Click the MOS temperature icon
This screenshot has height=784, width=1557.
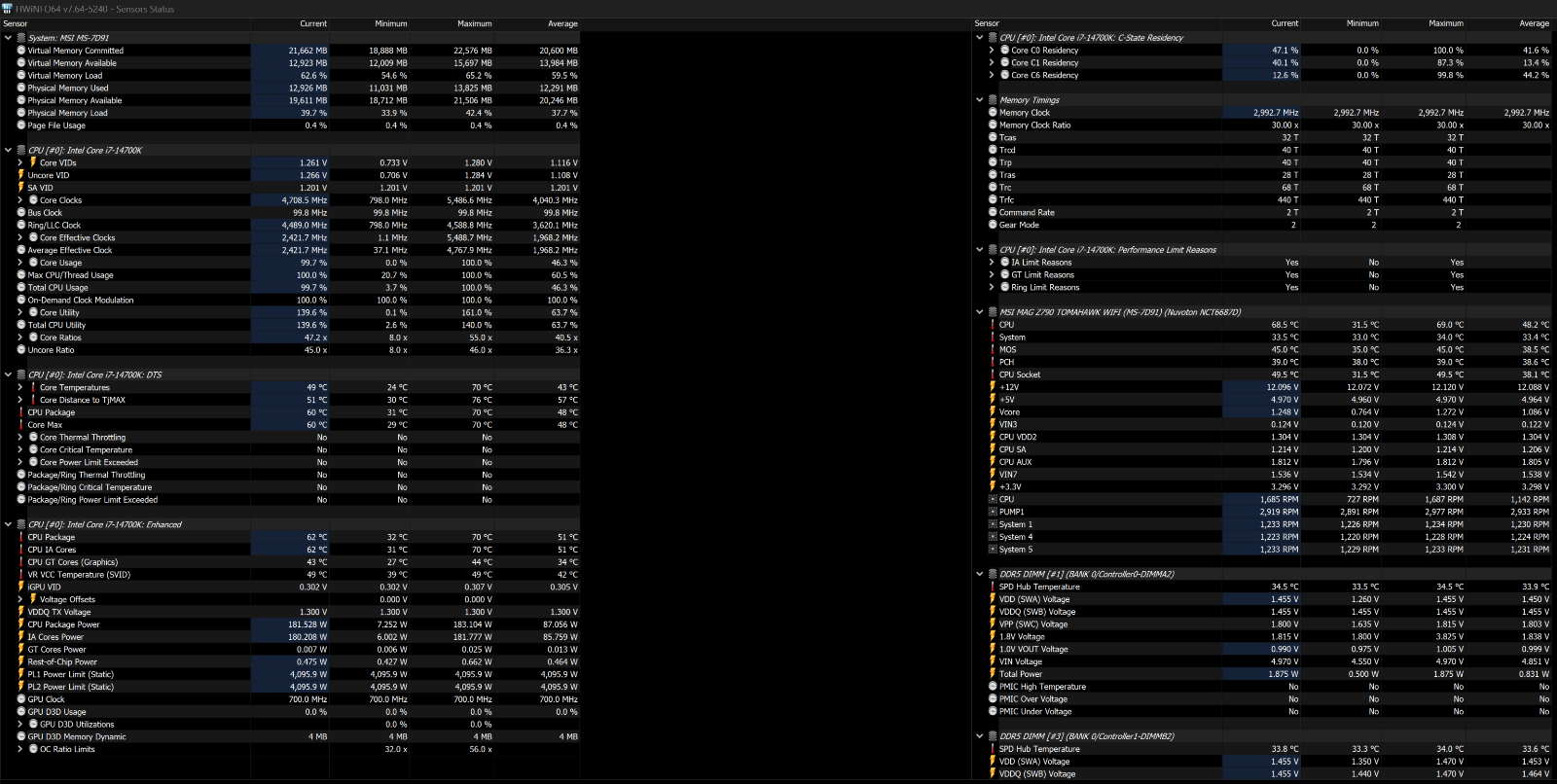tap(993, 350)
